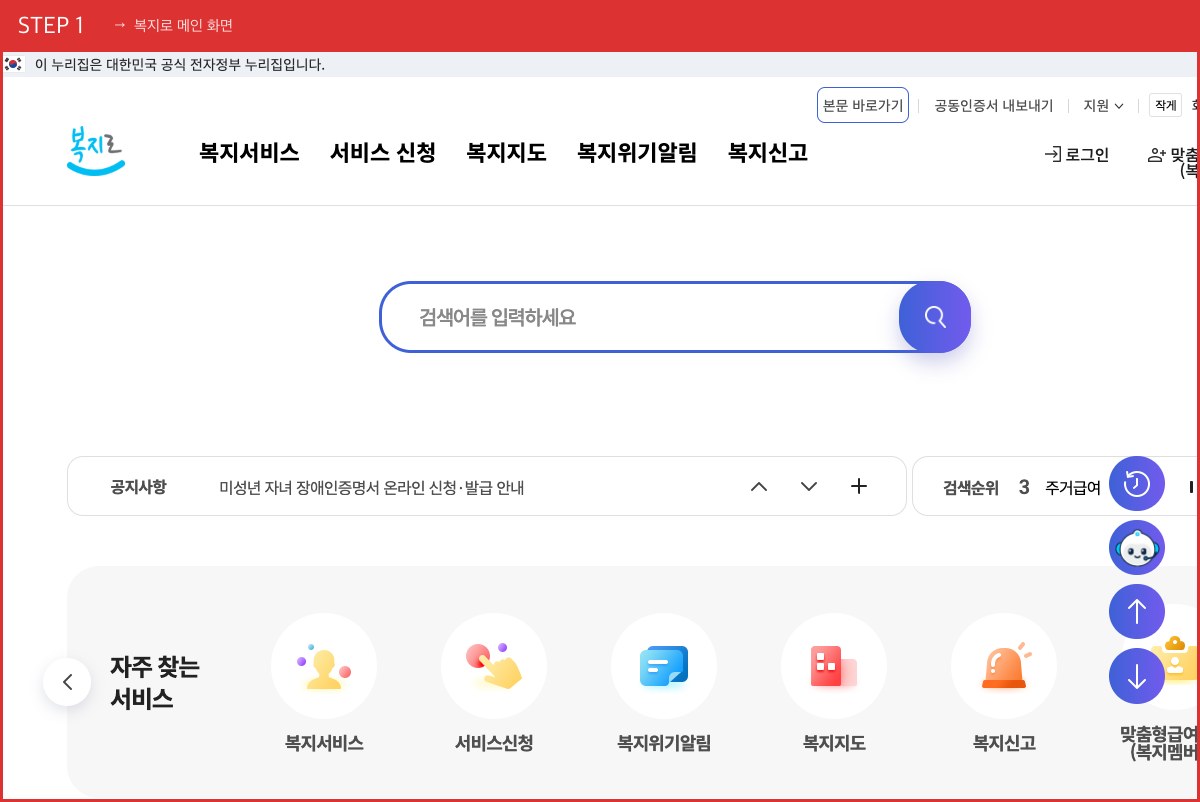Open the 서비스 신청 top menu

[x=383, y=153]
